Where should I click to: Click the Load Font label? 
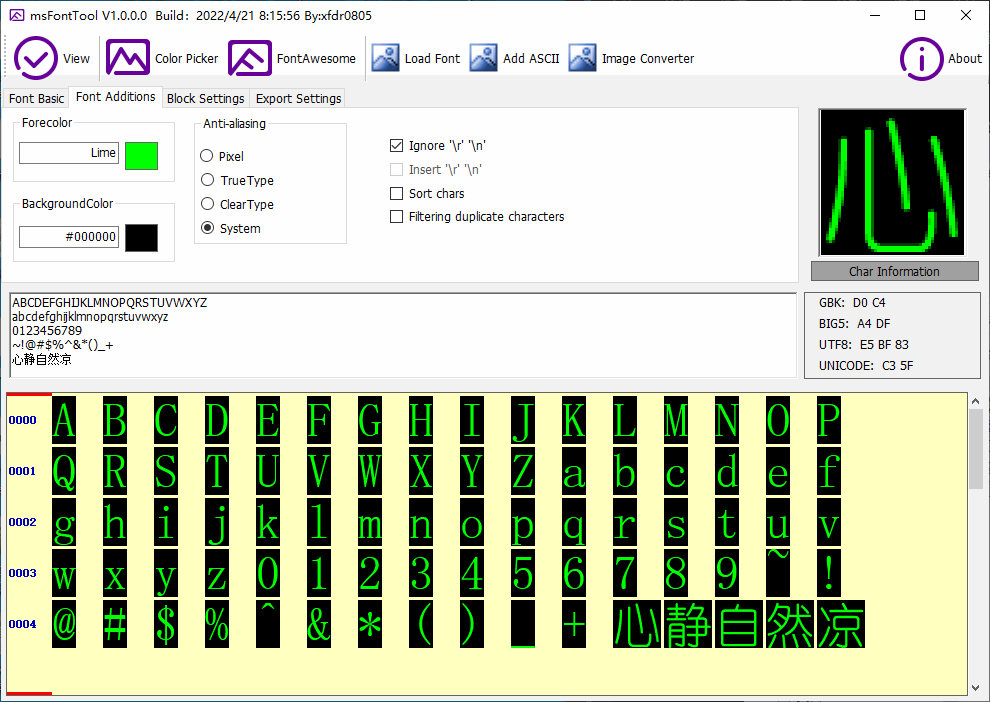click(432, 58)
